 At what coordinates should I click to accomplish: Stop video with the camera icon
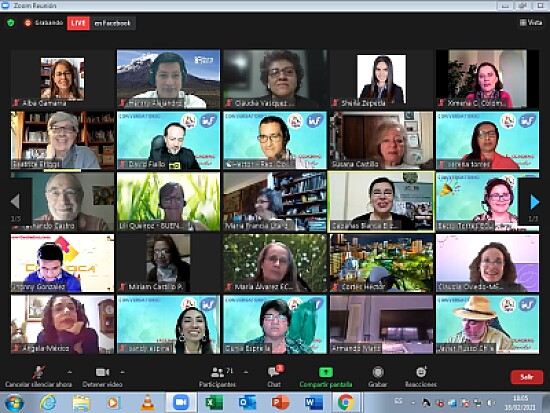coord(102,372)
